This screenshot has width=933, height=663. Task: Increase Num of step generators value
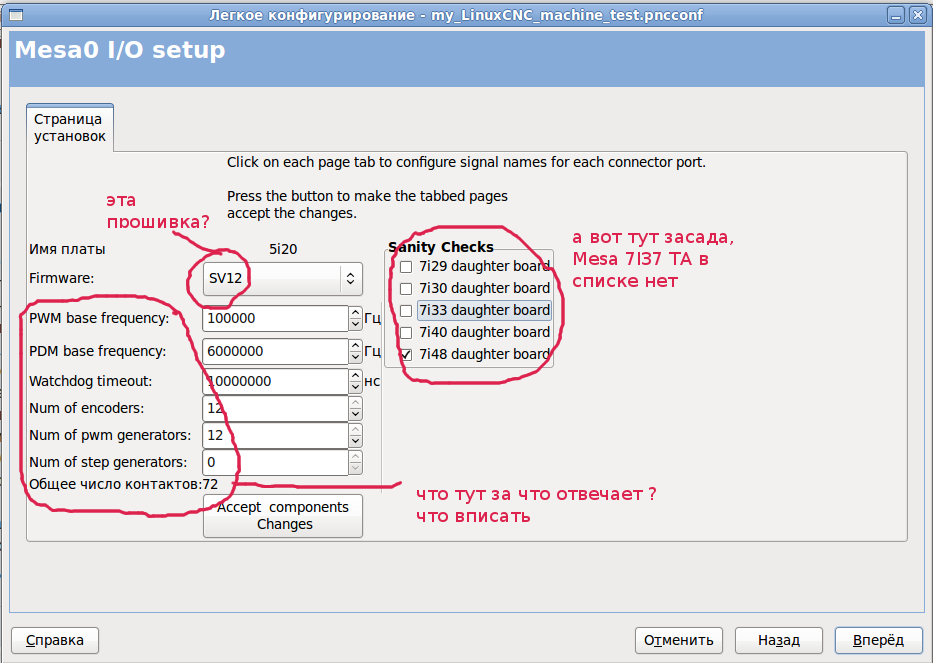point(355,456)
